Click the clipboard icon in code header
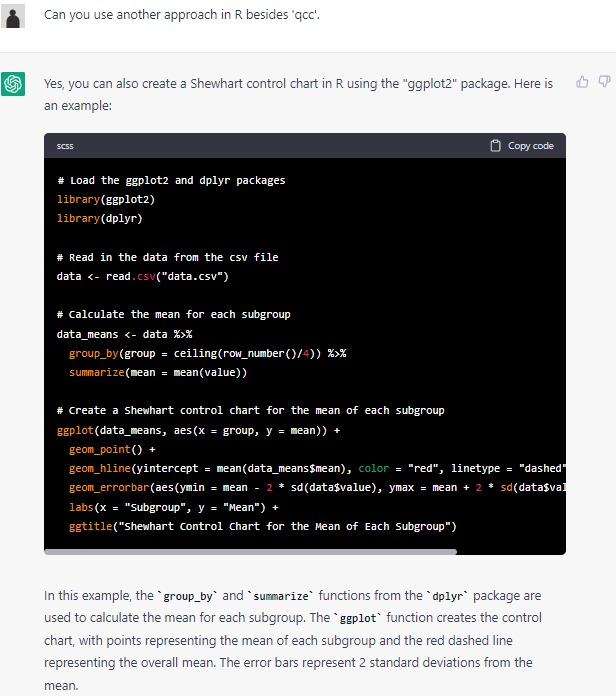 [497, 146]
